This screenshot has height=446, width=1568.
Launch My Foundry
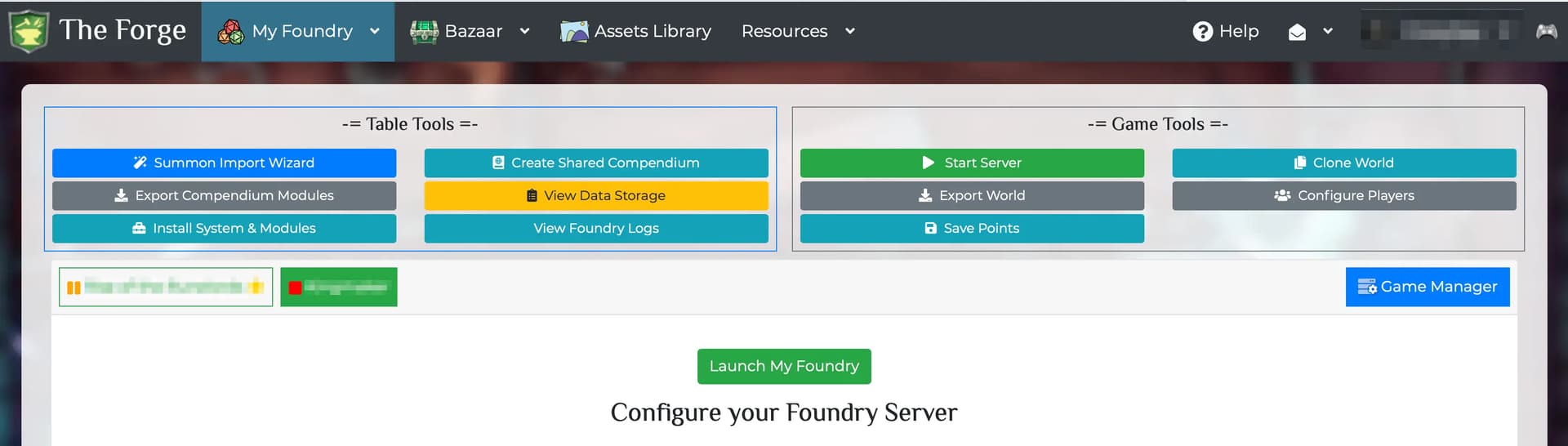click(x=783, y=366)
